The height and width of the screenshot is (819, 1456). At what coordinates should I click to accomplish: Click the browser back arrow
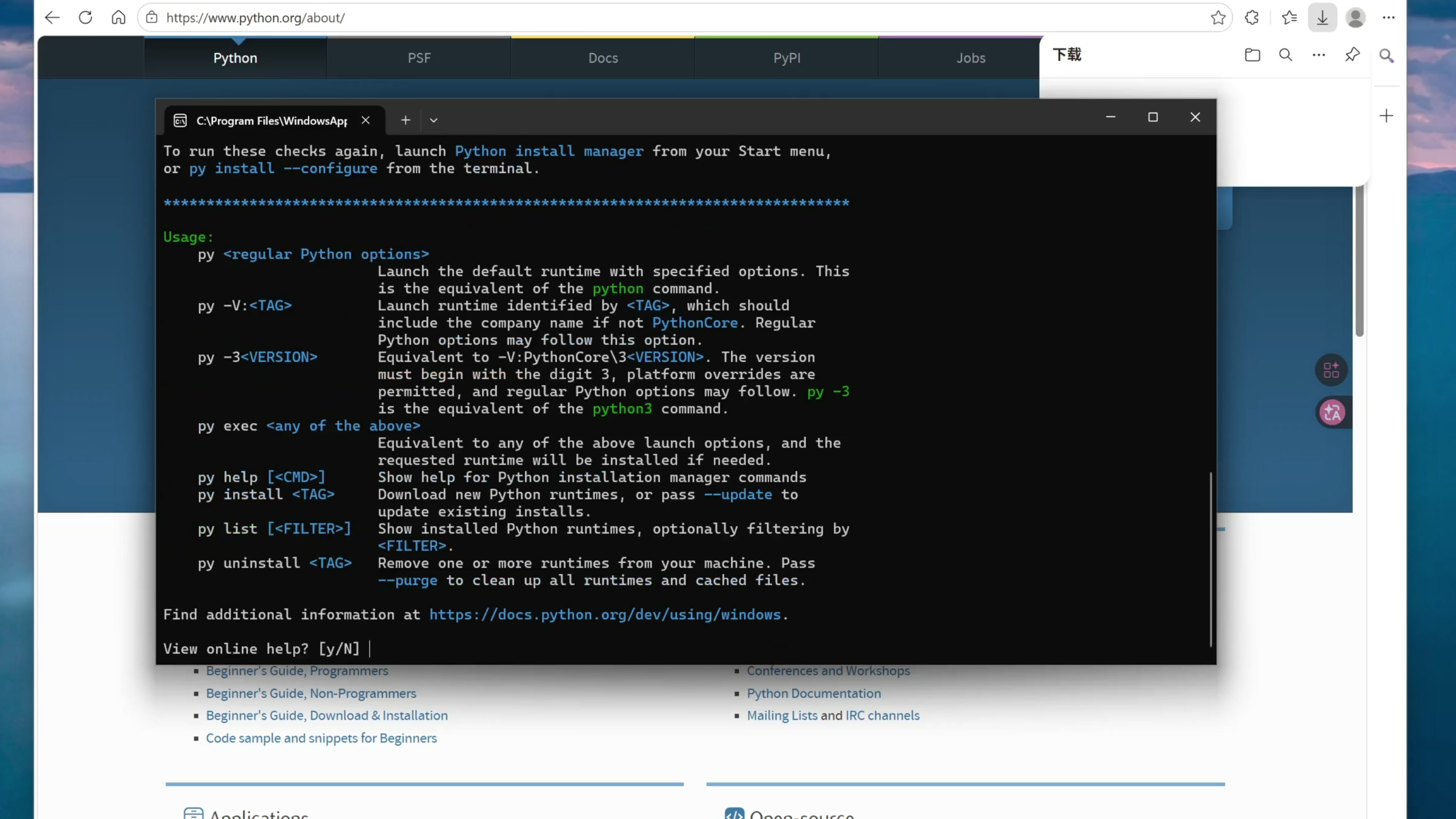pos(52,17)
